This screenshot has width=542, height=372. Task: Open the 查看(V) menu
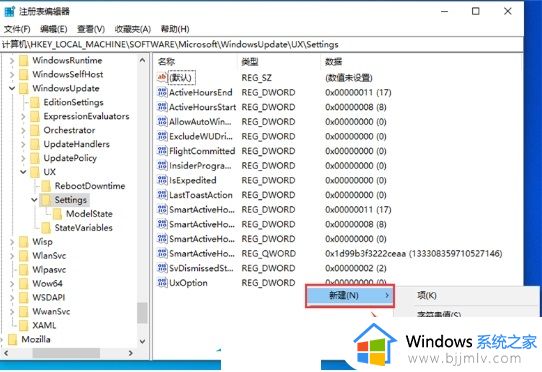[x=91, y=29]
